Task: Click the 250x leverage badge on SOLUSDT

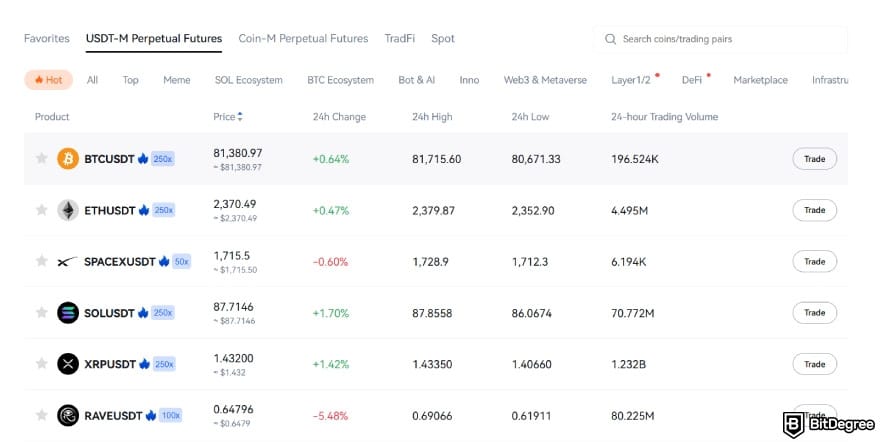Action: coord(163,313)
